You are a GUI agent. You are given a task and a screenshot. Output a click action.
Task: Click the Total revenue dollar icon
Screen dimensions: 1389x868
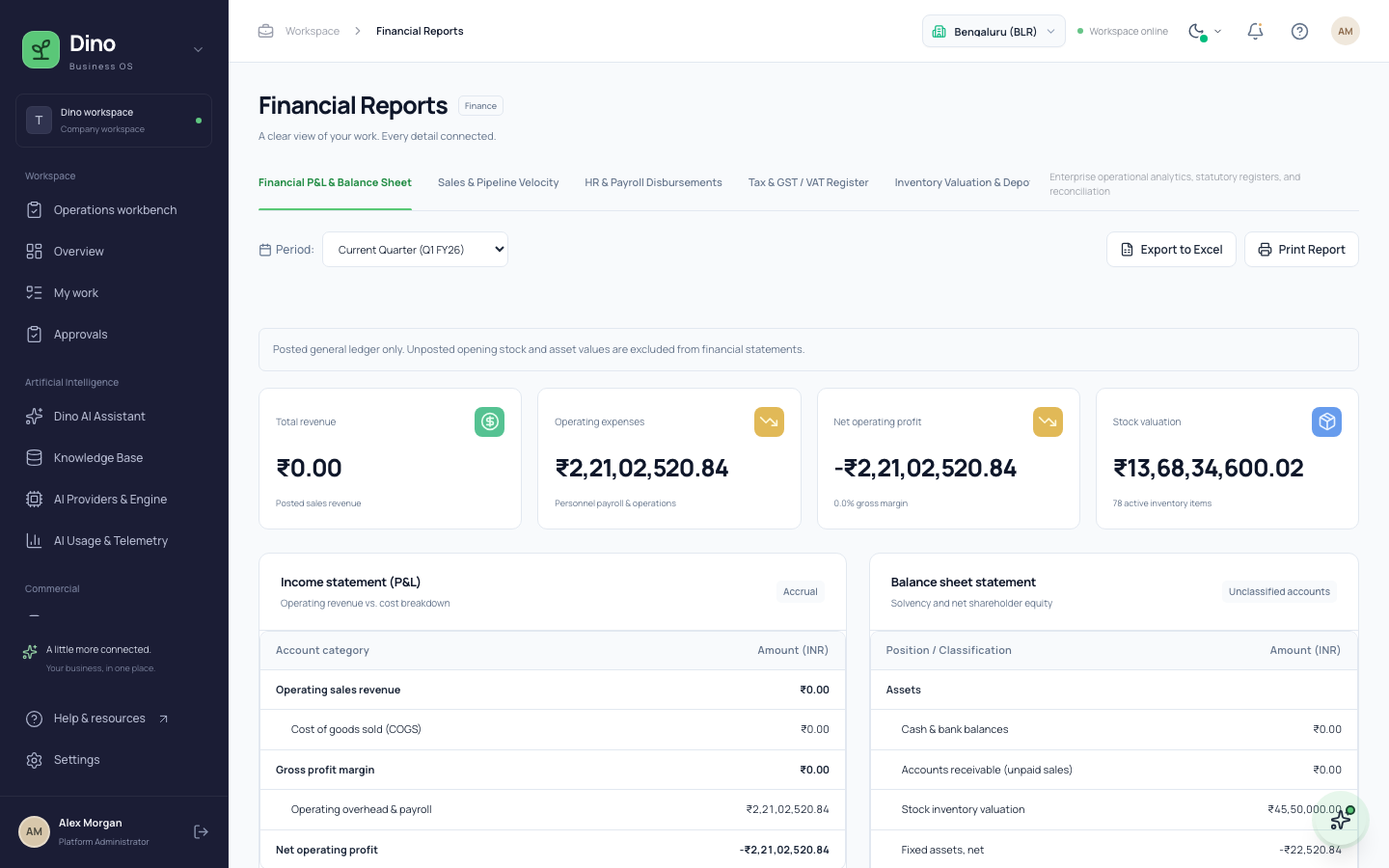489,421
